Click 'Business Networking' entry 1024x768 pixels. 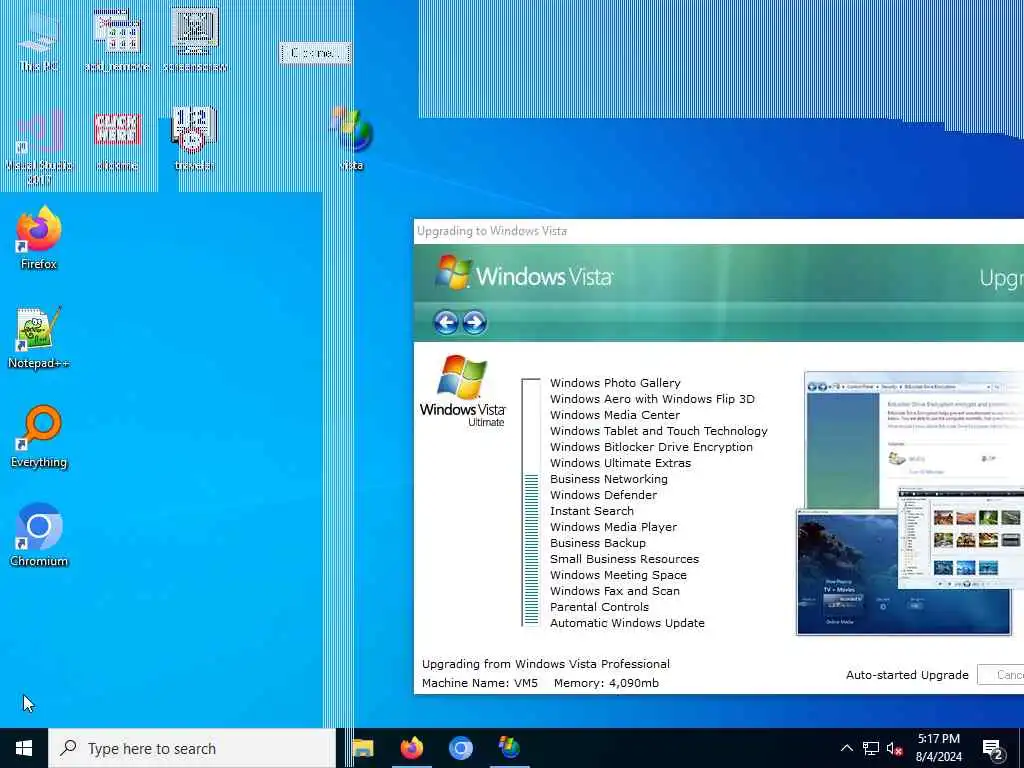point(609,479)
